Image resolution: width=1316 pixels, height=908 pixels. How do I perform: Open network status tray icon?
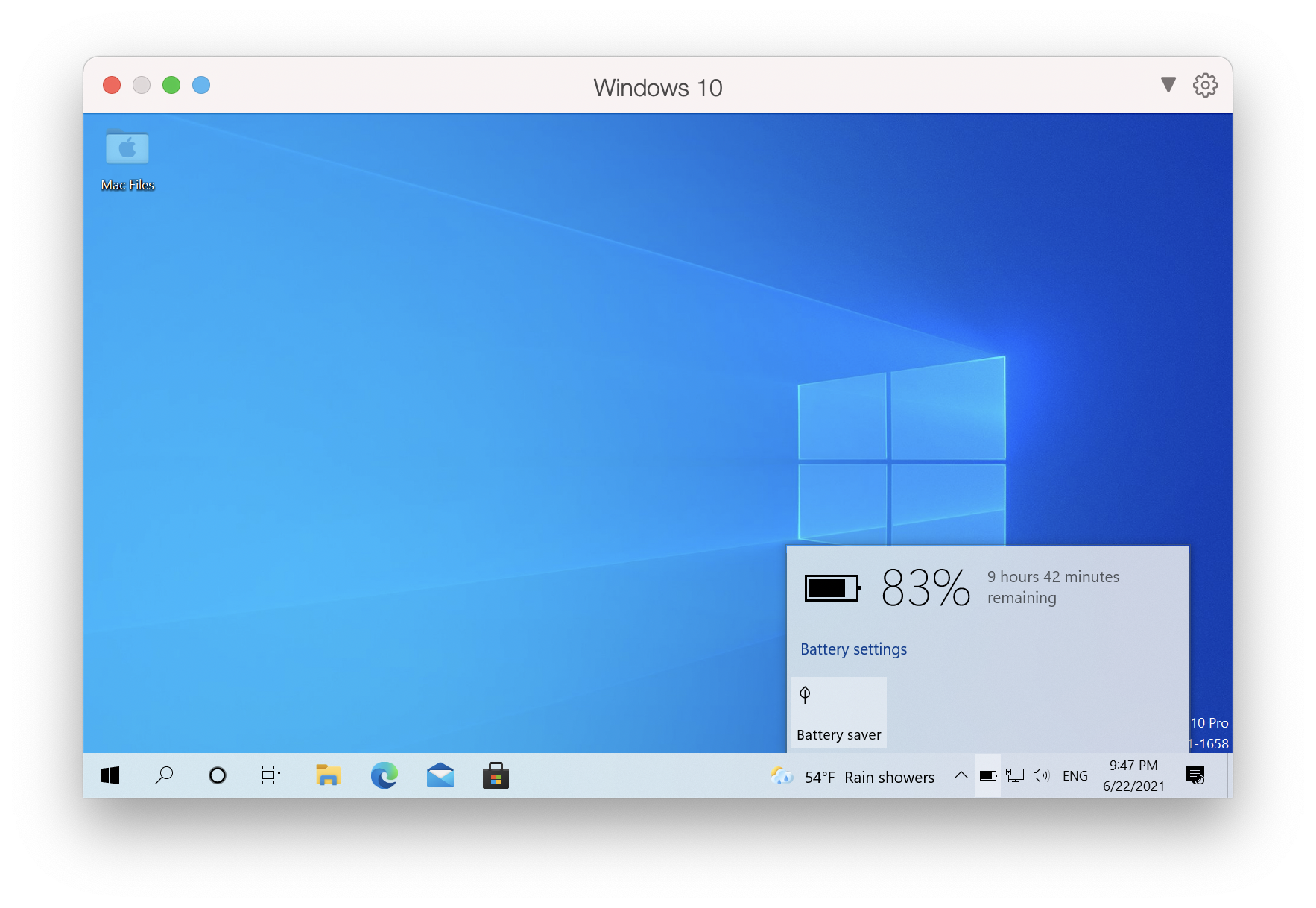click(x=1014, y=776)
